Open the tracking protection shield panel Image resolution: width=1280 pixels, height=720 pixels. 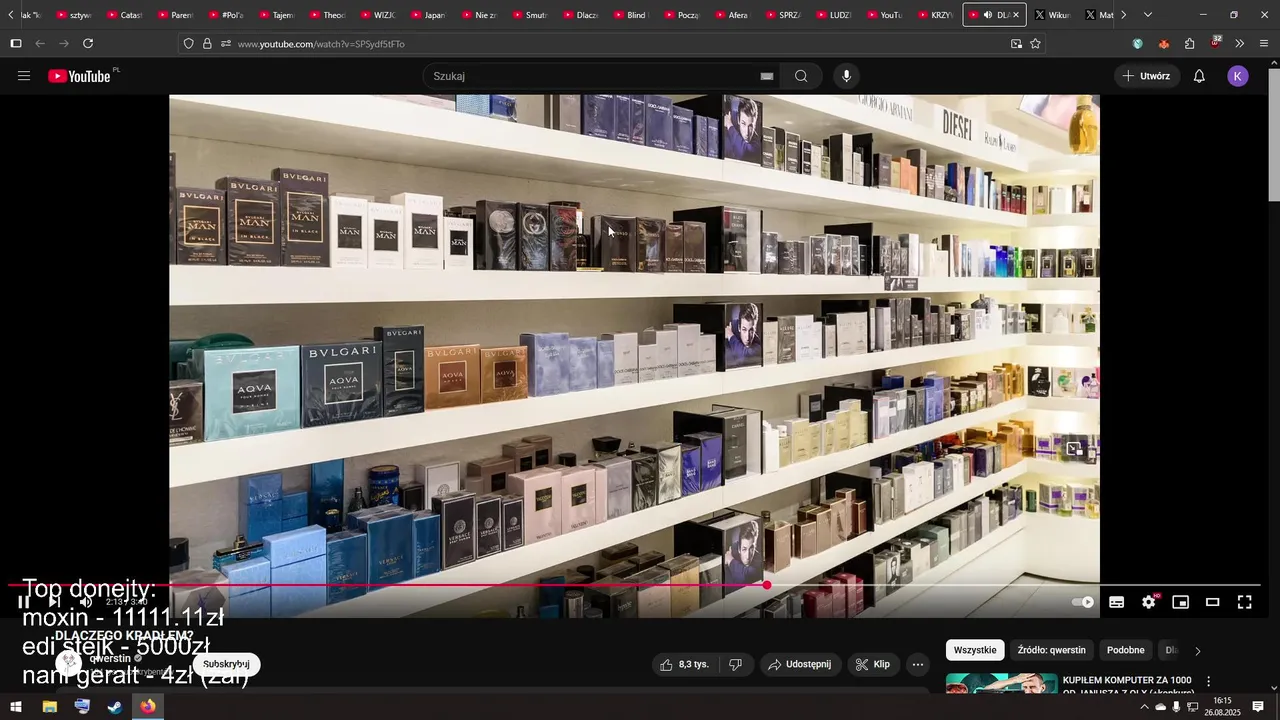188,44
